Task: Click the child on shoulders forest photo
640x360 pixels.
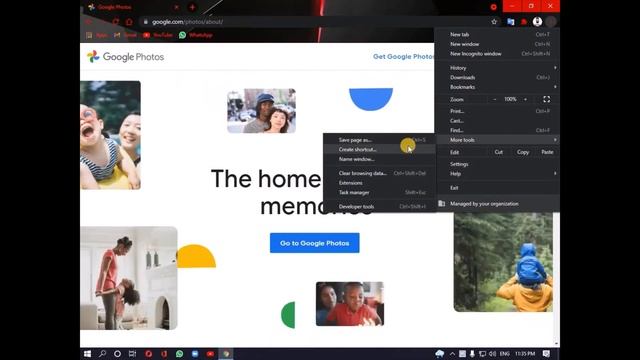Action: (x=503, y=262)
